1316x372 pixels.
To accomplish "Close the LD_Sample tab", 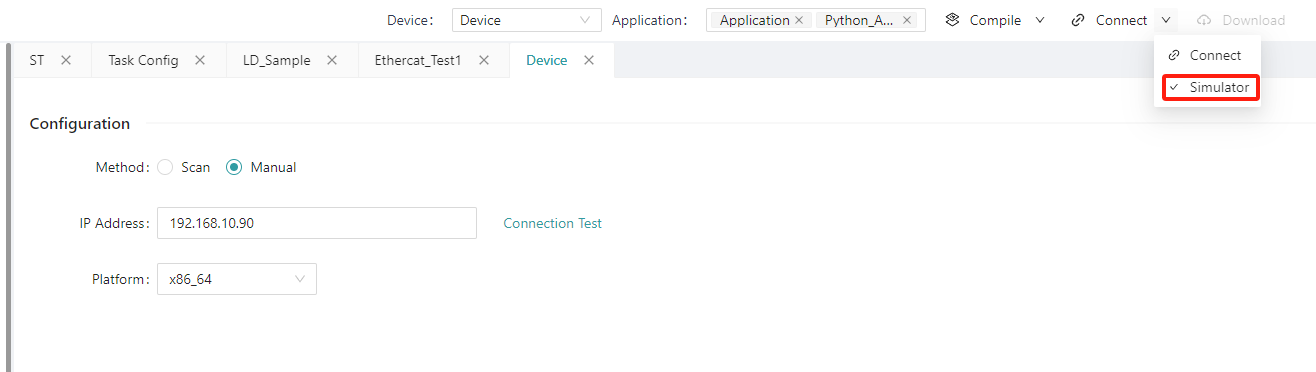I will tap(332, 60).
